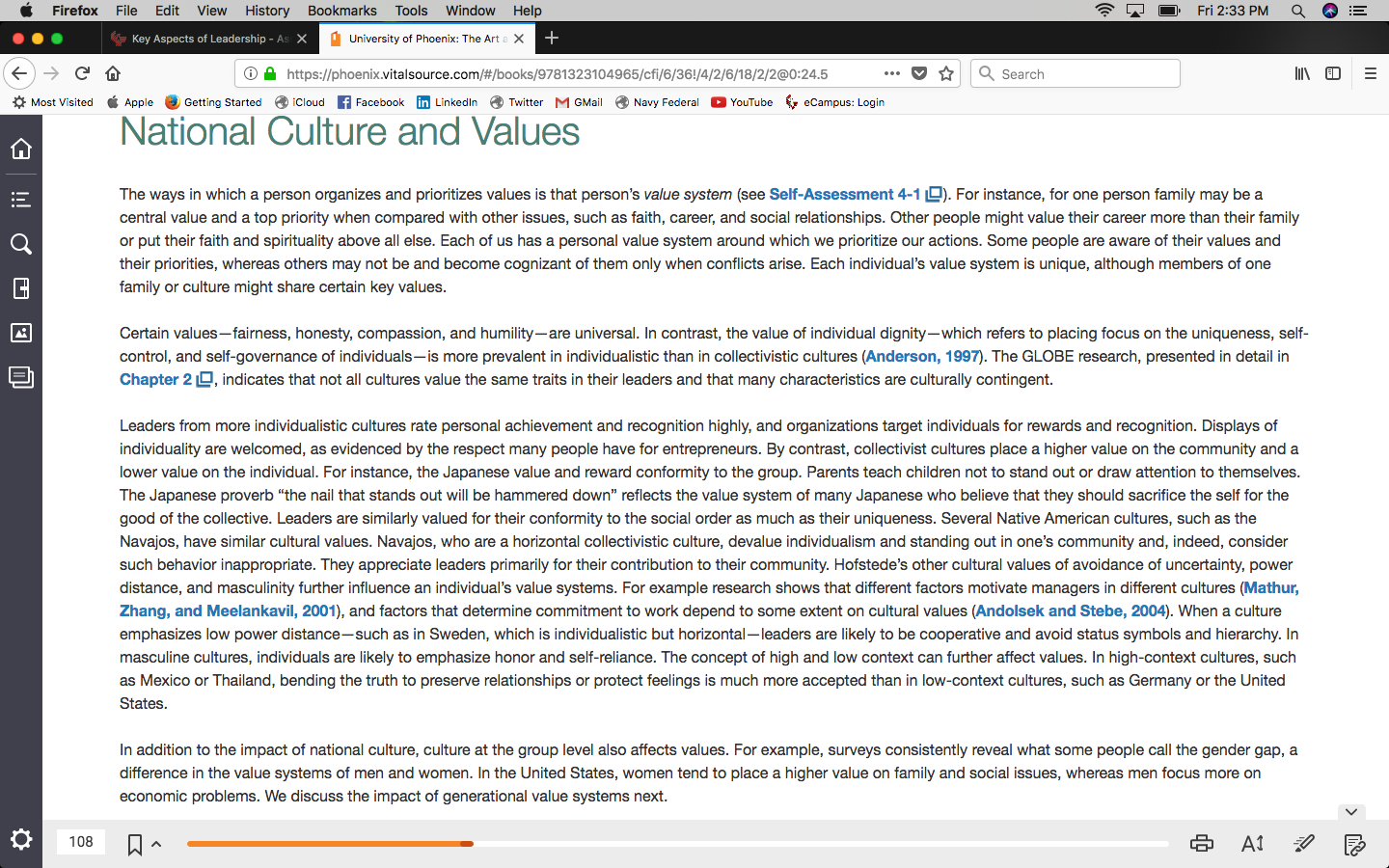Open the Firefox hamburger menu

point(1370,73)
